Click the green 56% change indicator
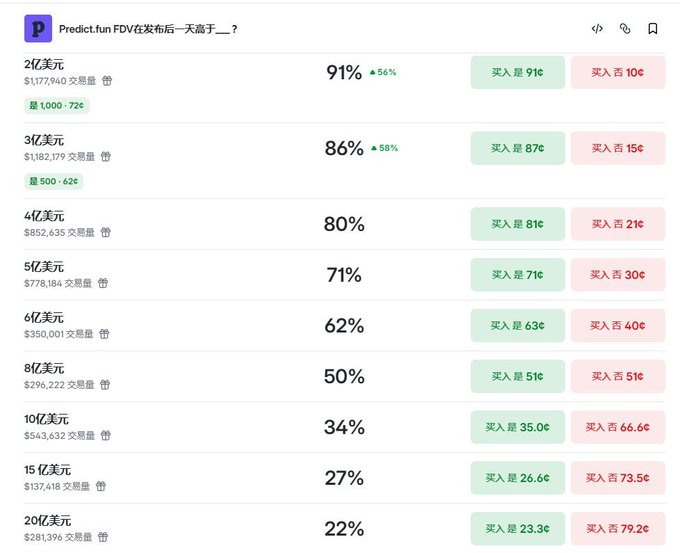 tap(383, 72)
